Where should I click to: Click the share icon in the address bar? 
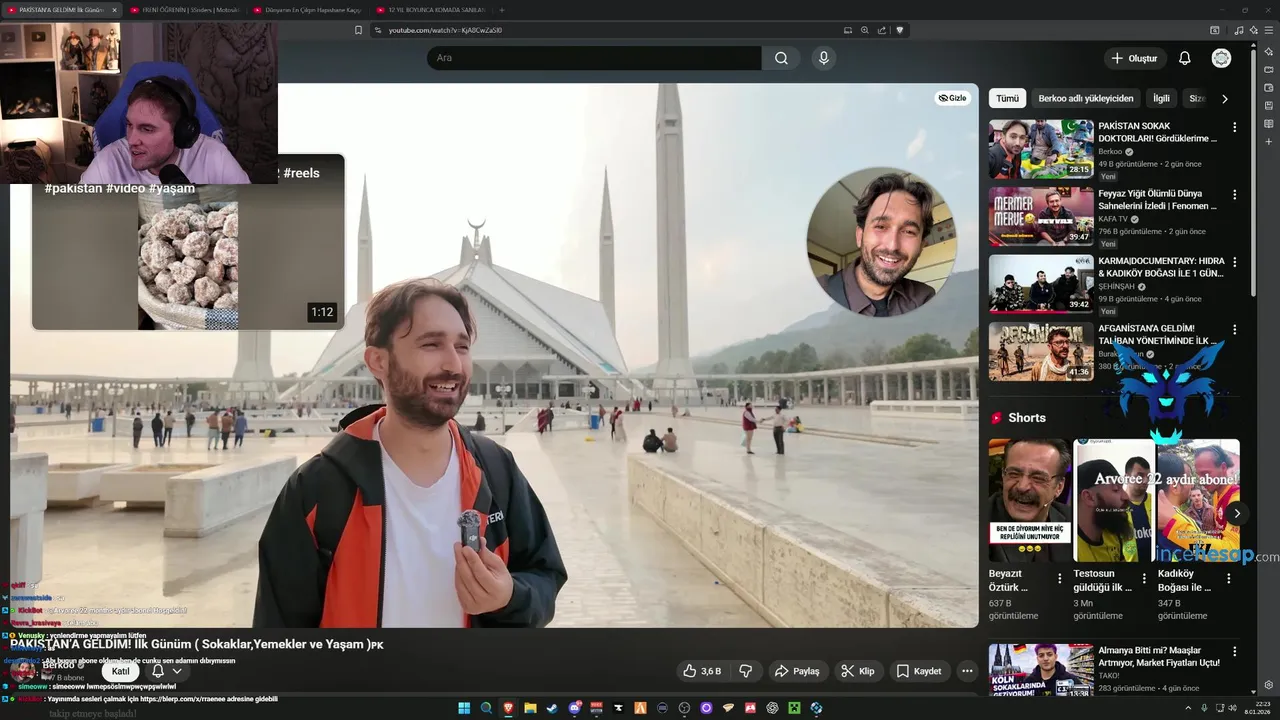point(882,30)
